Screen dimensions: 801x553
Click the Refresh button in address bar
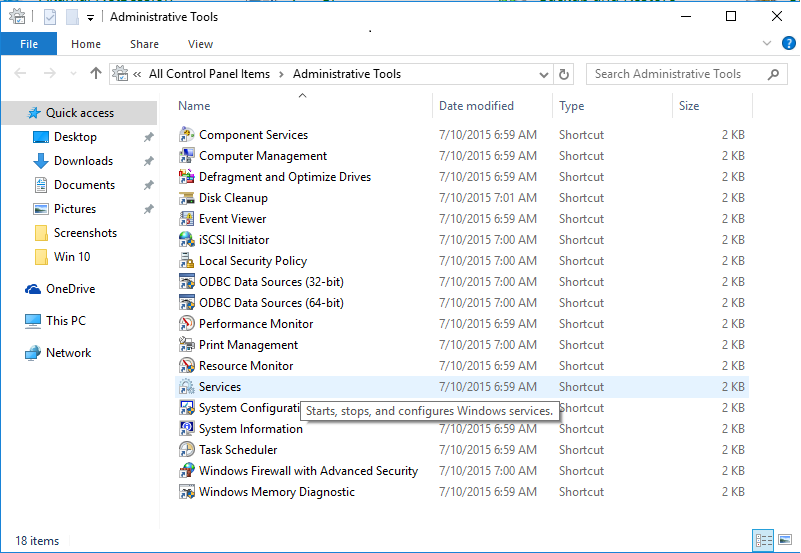click(x=564, y=74)
